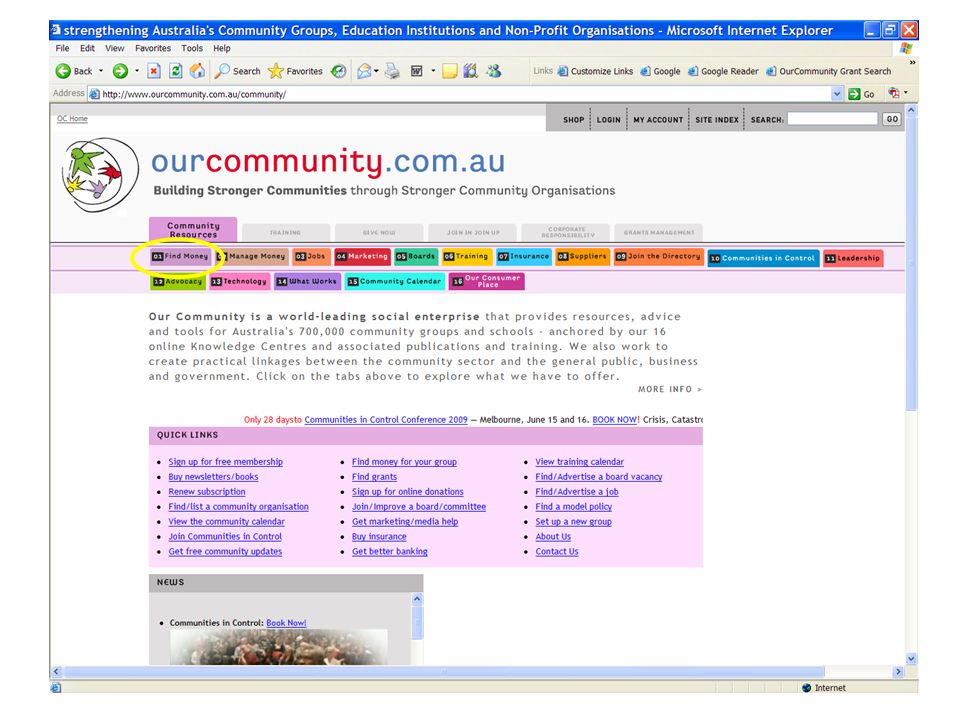Click the Messenger people icon

pos(493,71)
